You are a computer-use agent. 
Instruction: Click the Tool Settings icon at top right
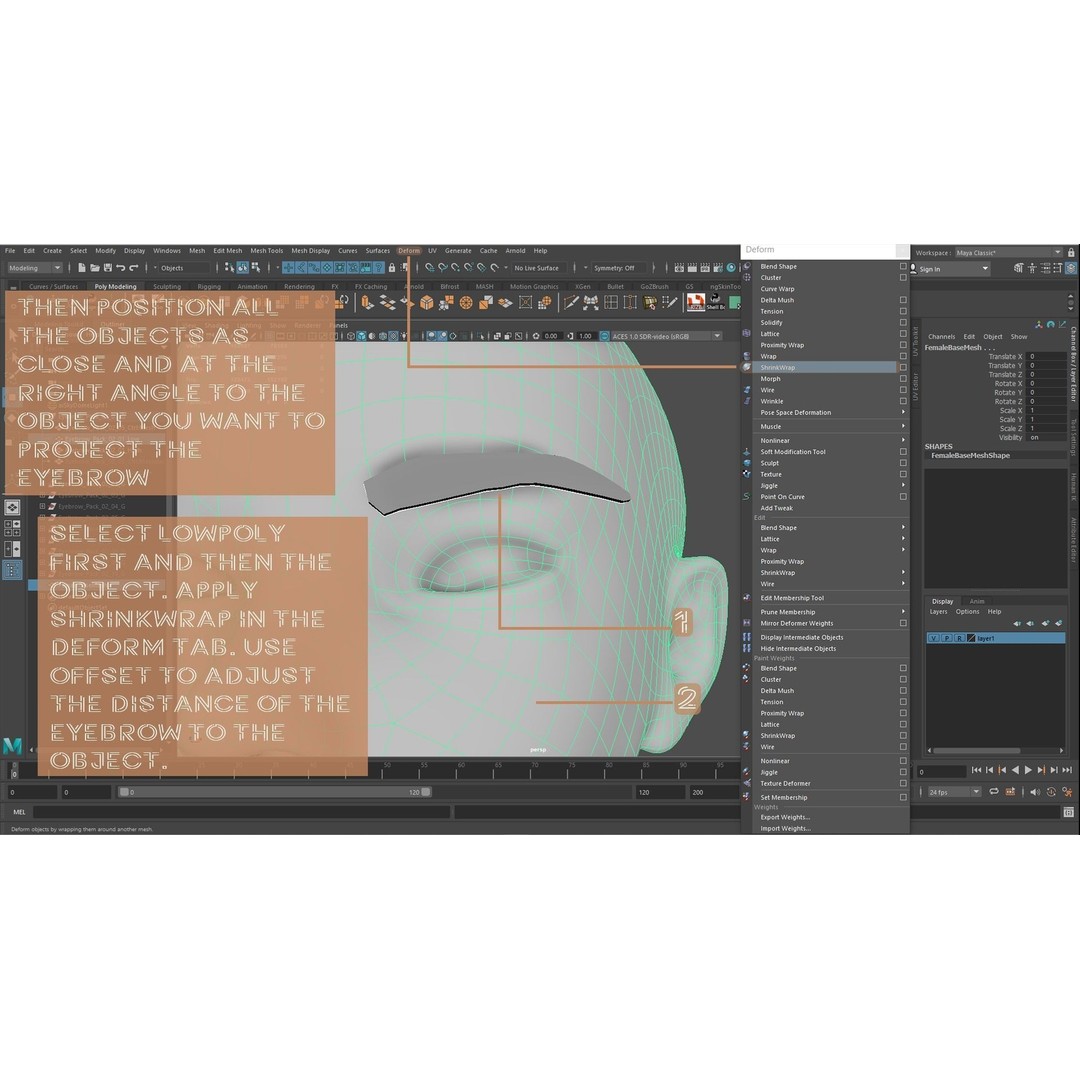1058,268
